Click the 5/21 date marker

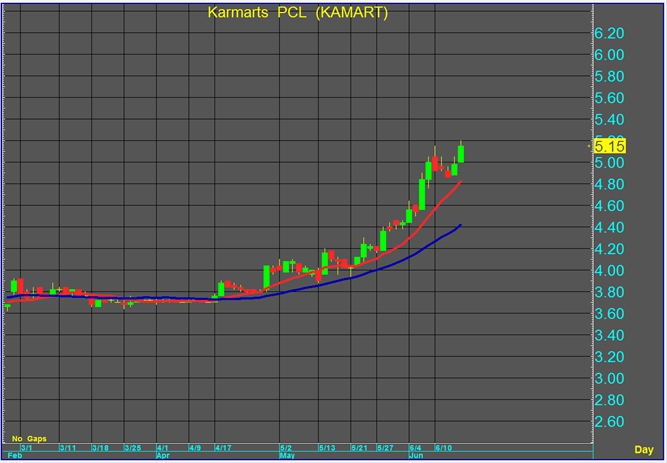click(x=359, y=448)
